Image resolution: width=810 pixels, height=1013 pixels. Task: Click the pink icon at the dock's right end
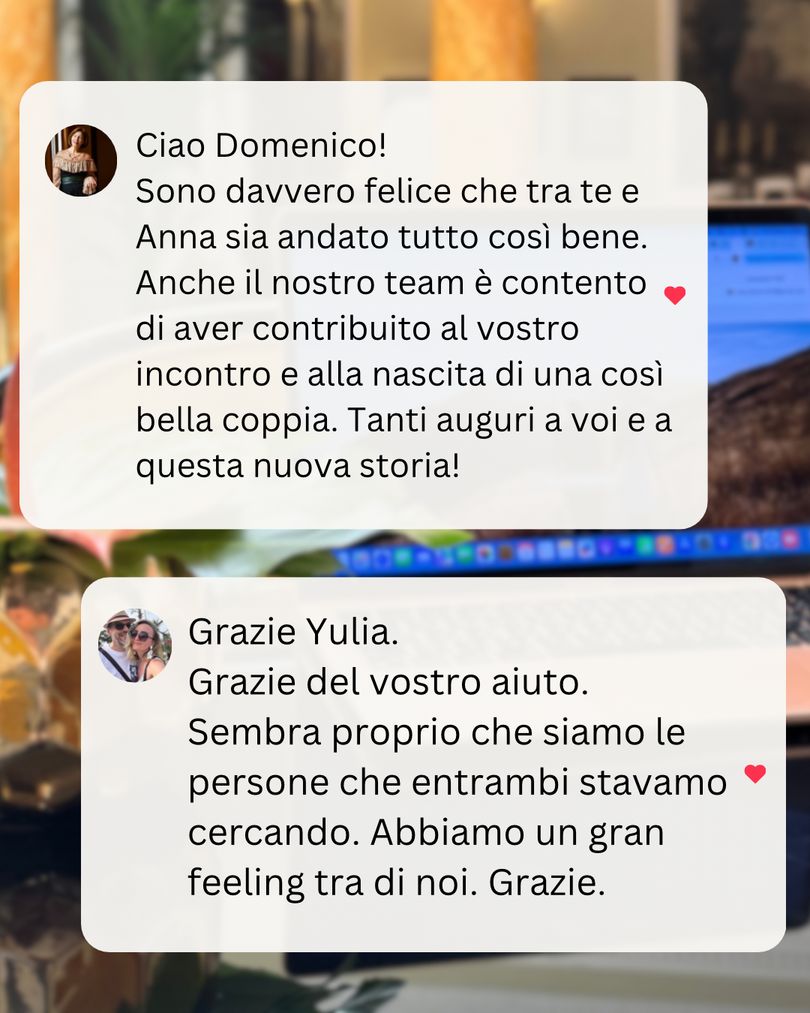pyautogui.click(x=789, y=539)
